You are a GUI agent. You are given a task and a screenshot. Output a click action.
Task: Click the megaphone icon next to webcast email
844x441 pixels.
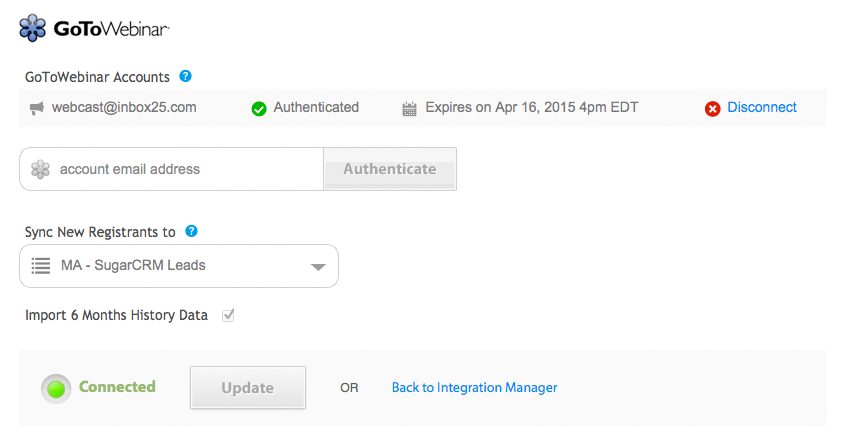coord(37,108)
